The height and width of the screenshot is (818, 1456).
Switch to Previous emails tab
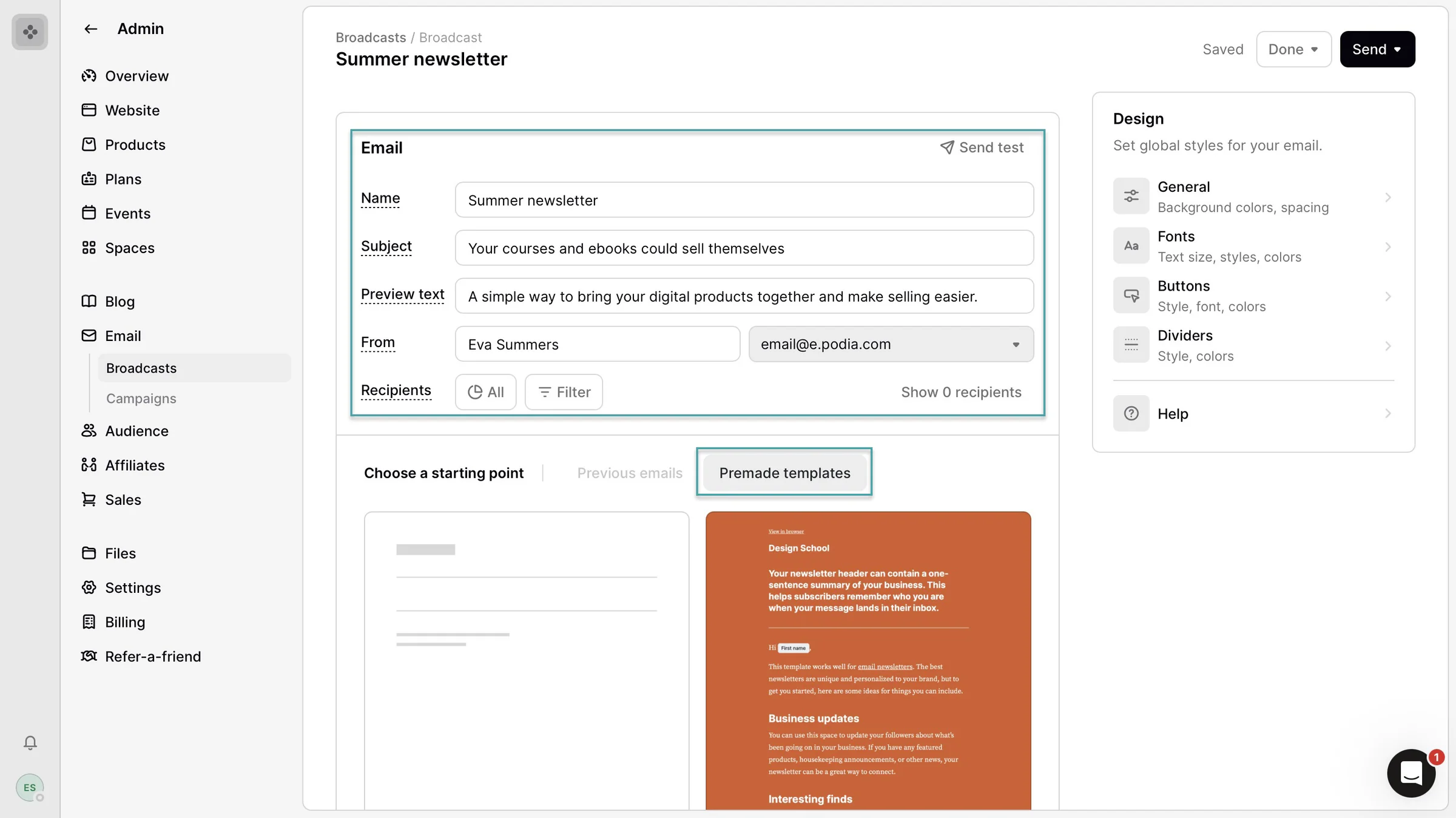pyautogui.click(x=630, y=473)
